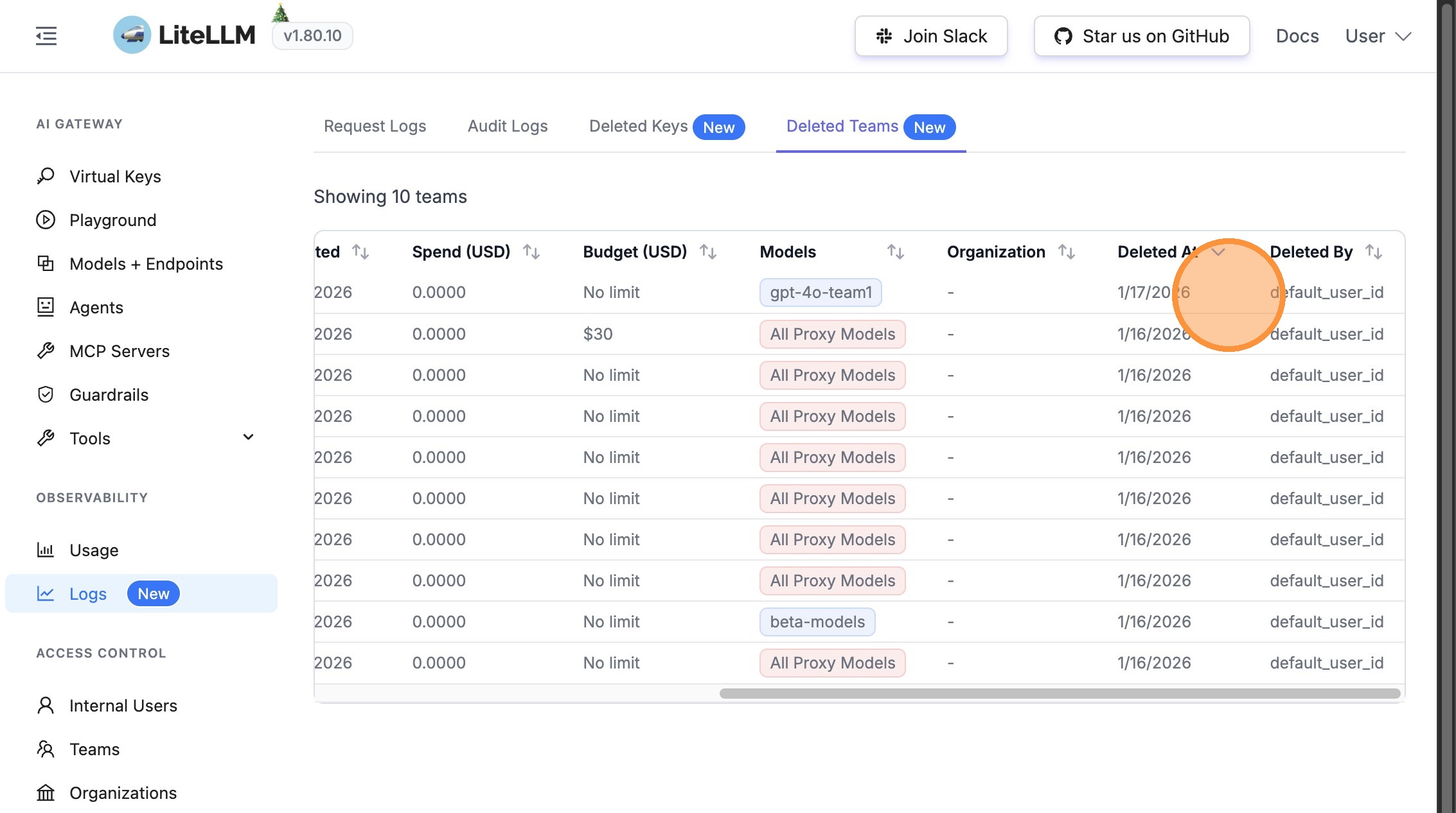Click the gpt-4o-team1 model tag
Screen dimensions: 1456x813
821,292
